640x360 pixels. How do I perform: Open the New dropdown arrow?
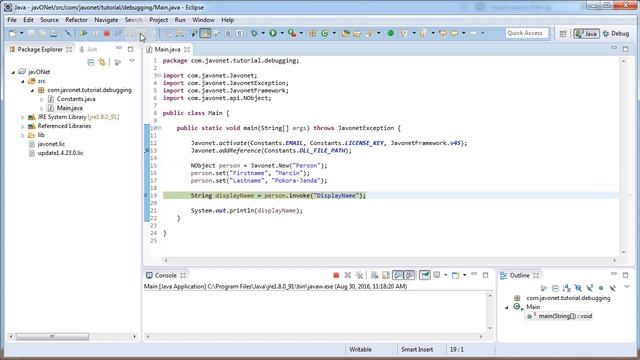21,33
